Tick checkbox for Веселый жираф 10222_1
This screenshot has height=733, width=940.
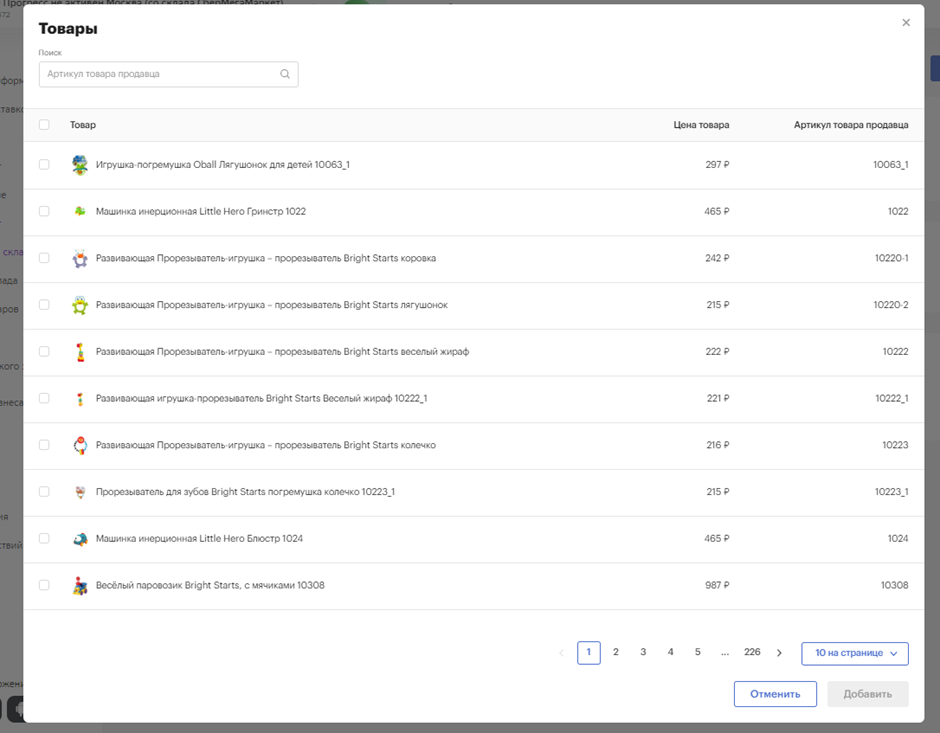click(44, 398)
